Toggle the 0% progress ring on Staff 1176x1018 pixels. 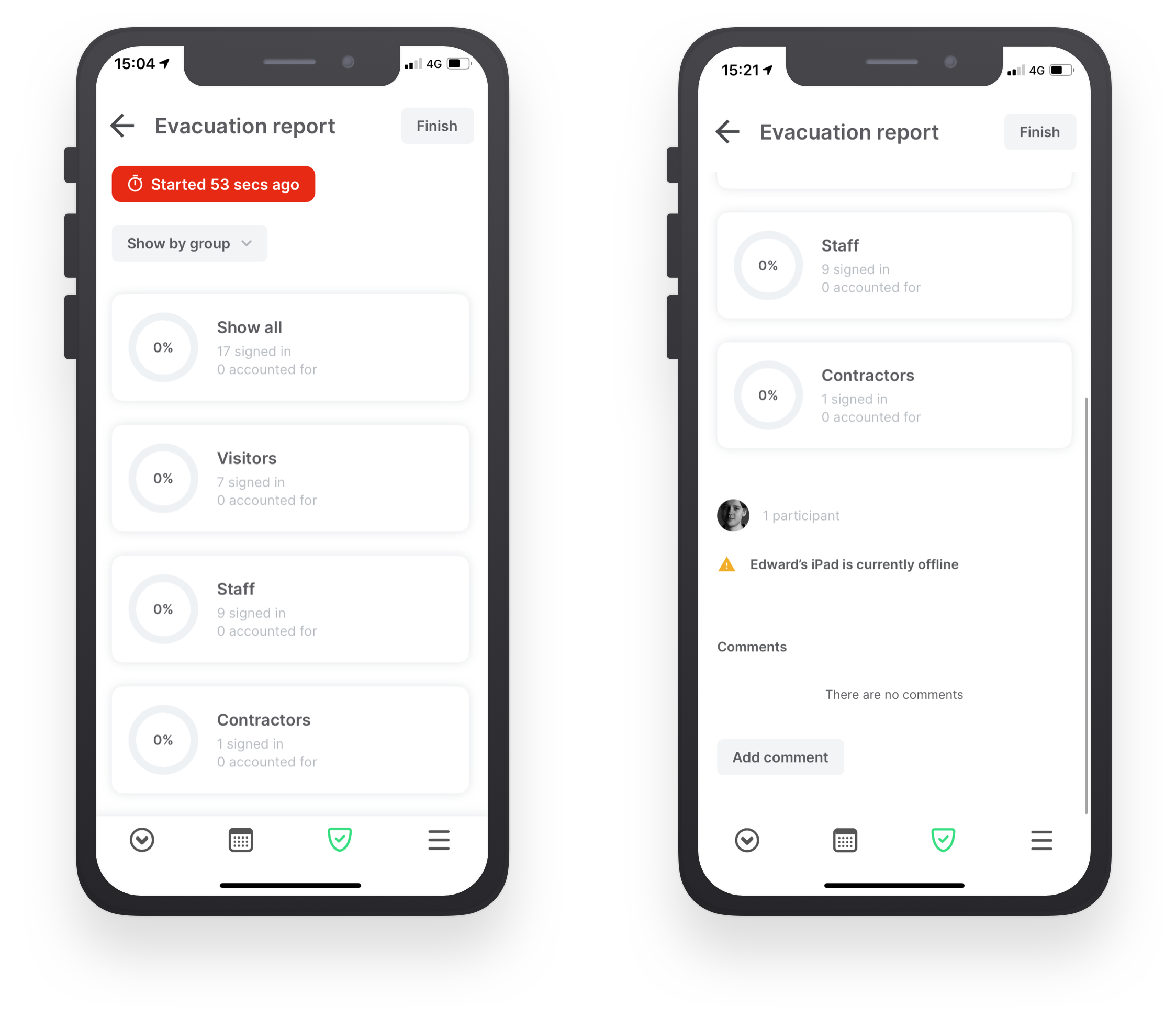(x=164, y=608)
